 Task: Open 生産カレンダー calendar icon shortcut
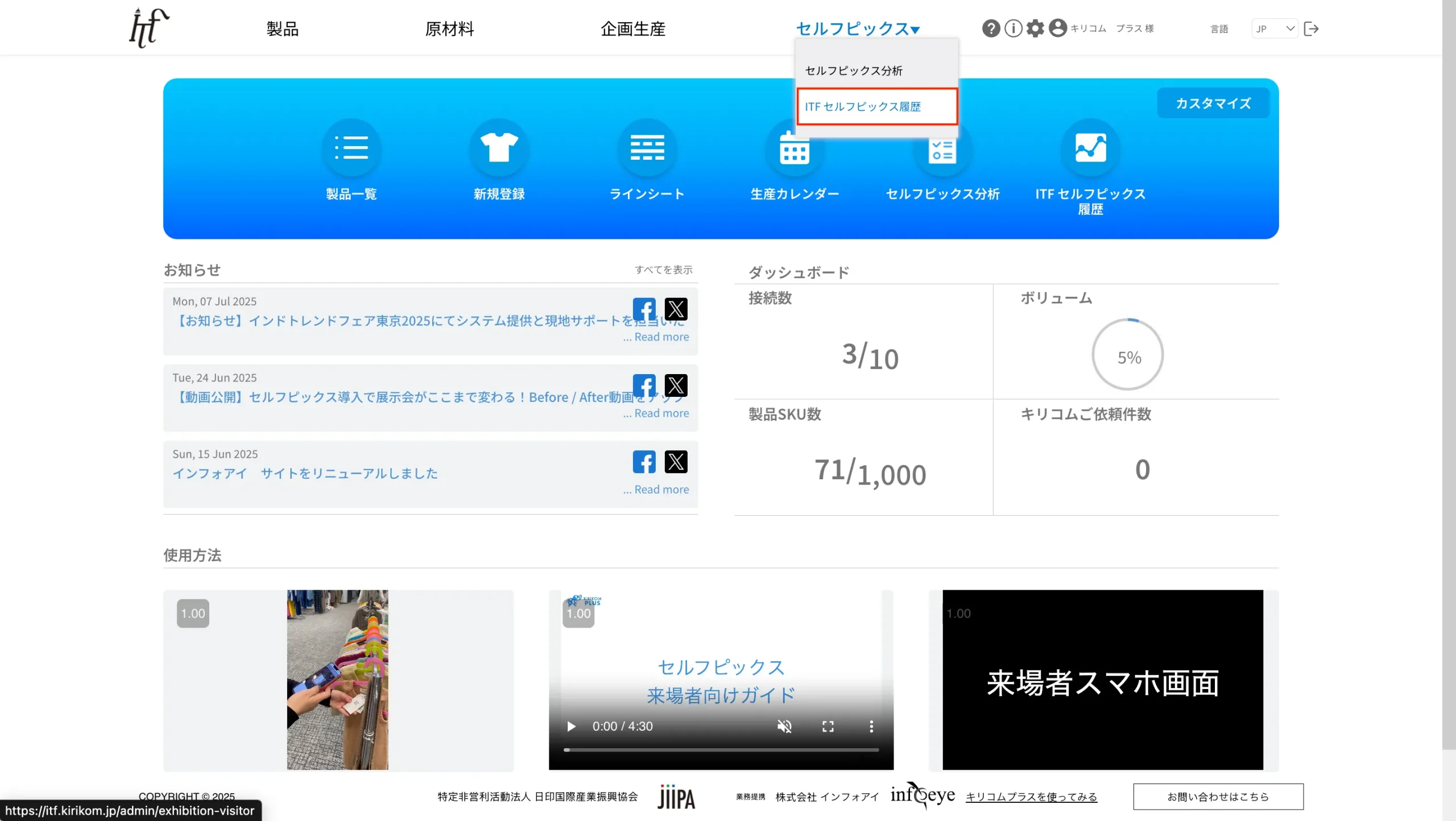tap(795, 149)
